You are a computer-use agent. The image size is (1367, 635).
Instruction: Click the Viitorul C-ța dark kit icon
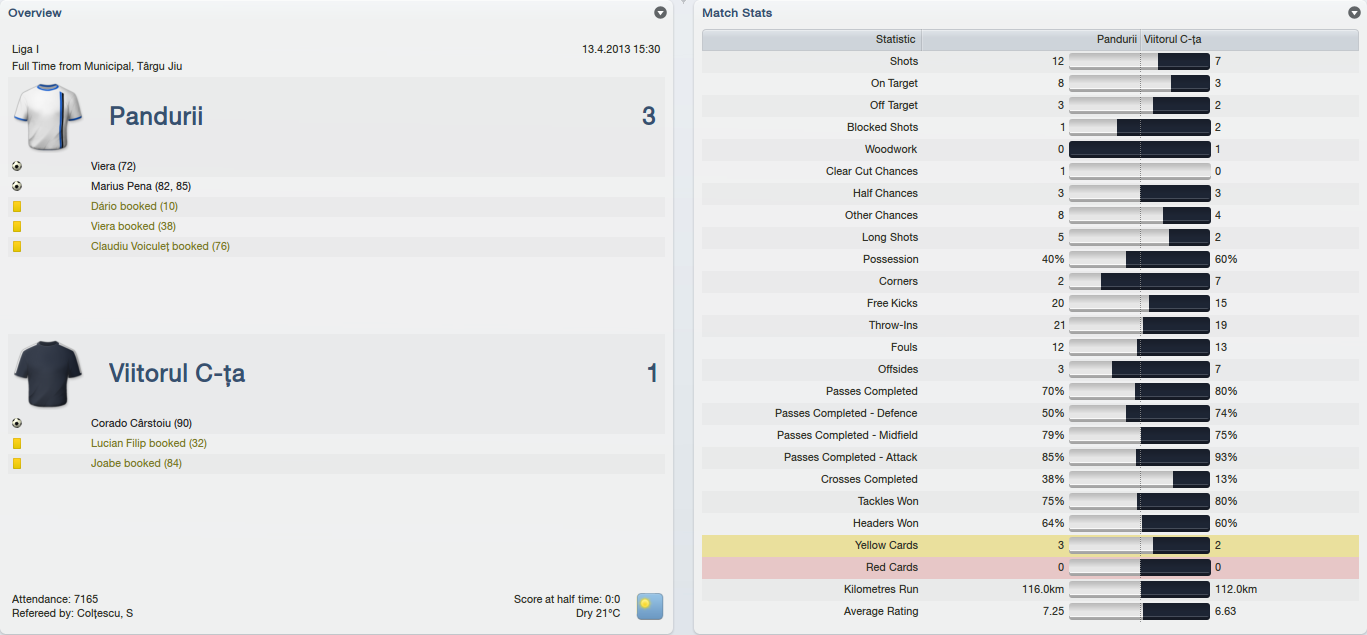click(48, 373)
